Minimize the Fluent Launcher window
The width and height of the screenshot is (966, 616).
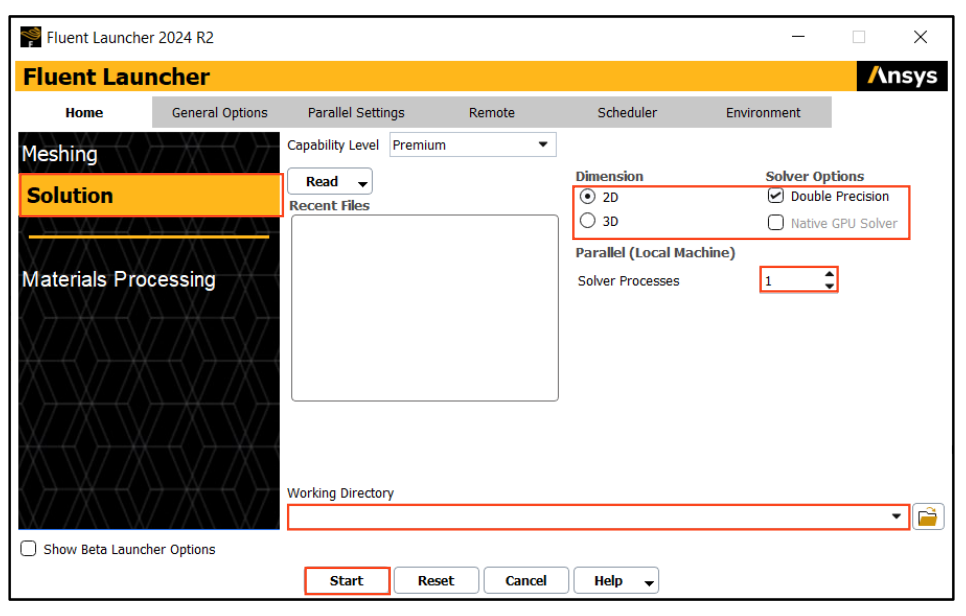click(798, 37)
